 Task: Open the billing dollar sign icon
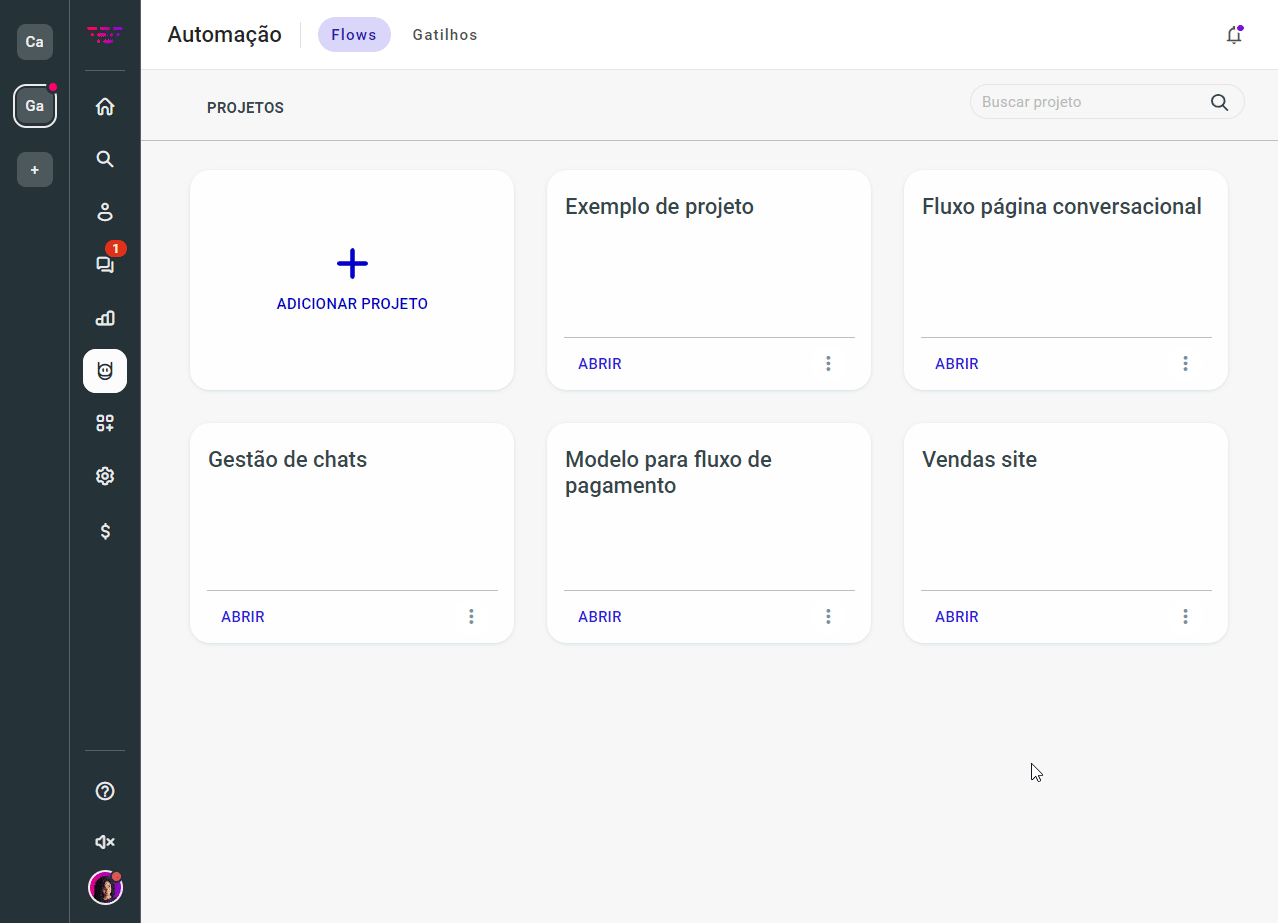click(105, 531)
